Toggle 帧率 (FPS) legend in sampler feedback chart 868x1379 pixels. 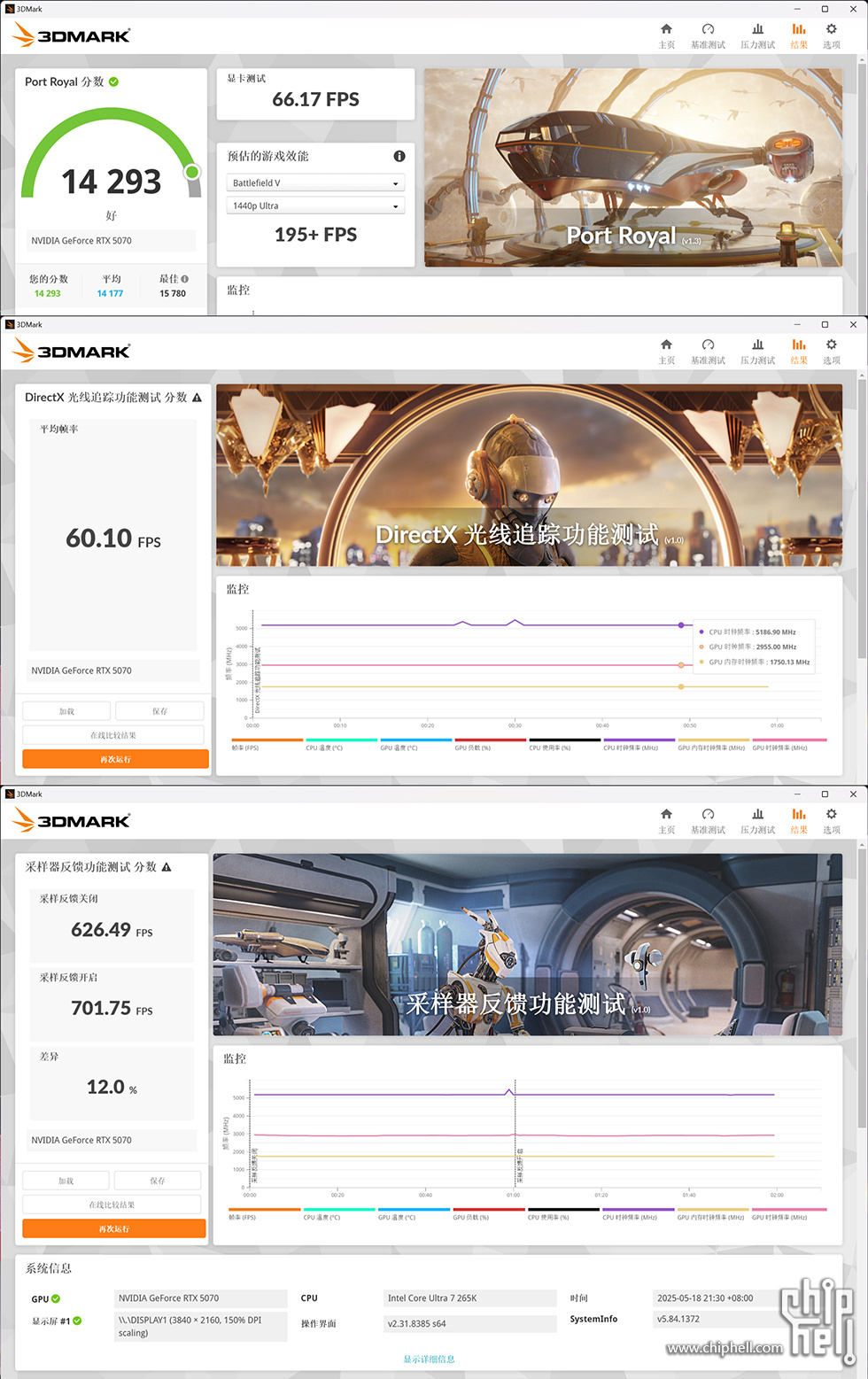[264, 1214]
